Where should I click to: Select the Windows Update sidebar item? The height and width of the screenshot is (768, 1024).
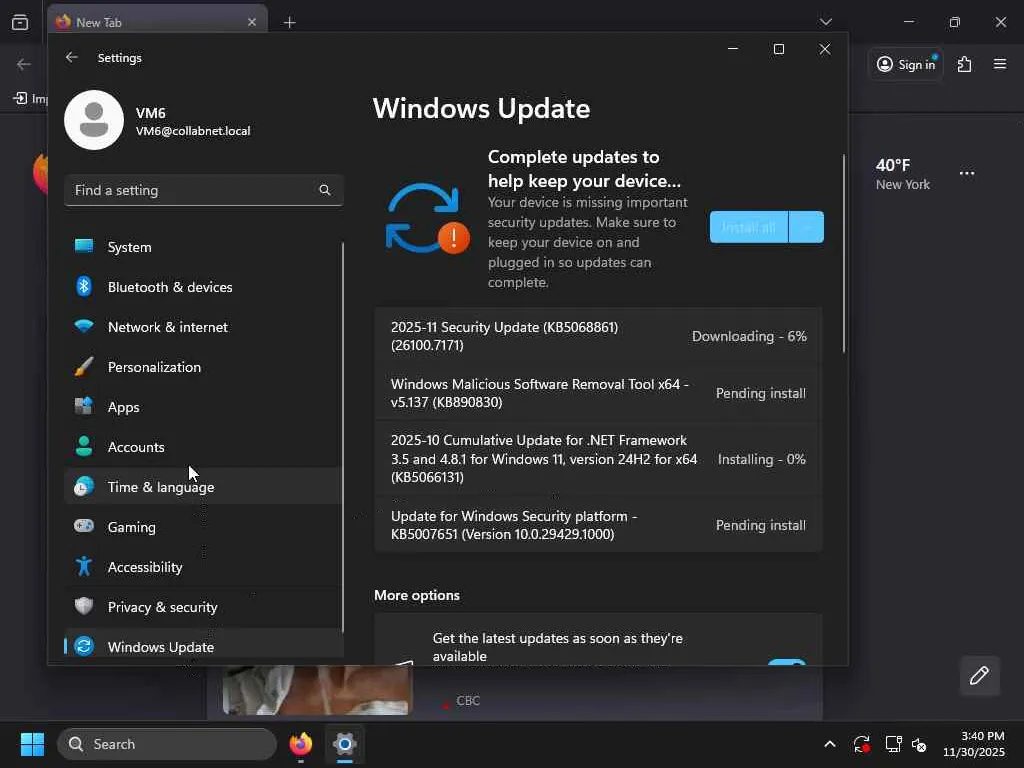point(203,647)
